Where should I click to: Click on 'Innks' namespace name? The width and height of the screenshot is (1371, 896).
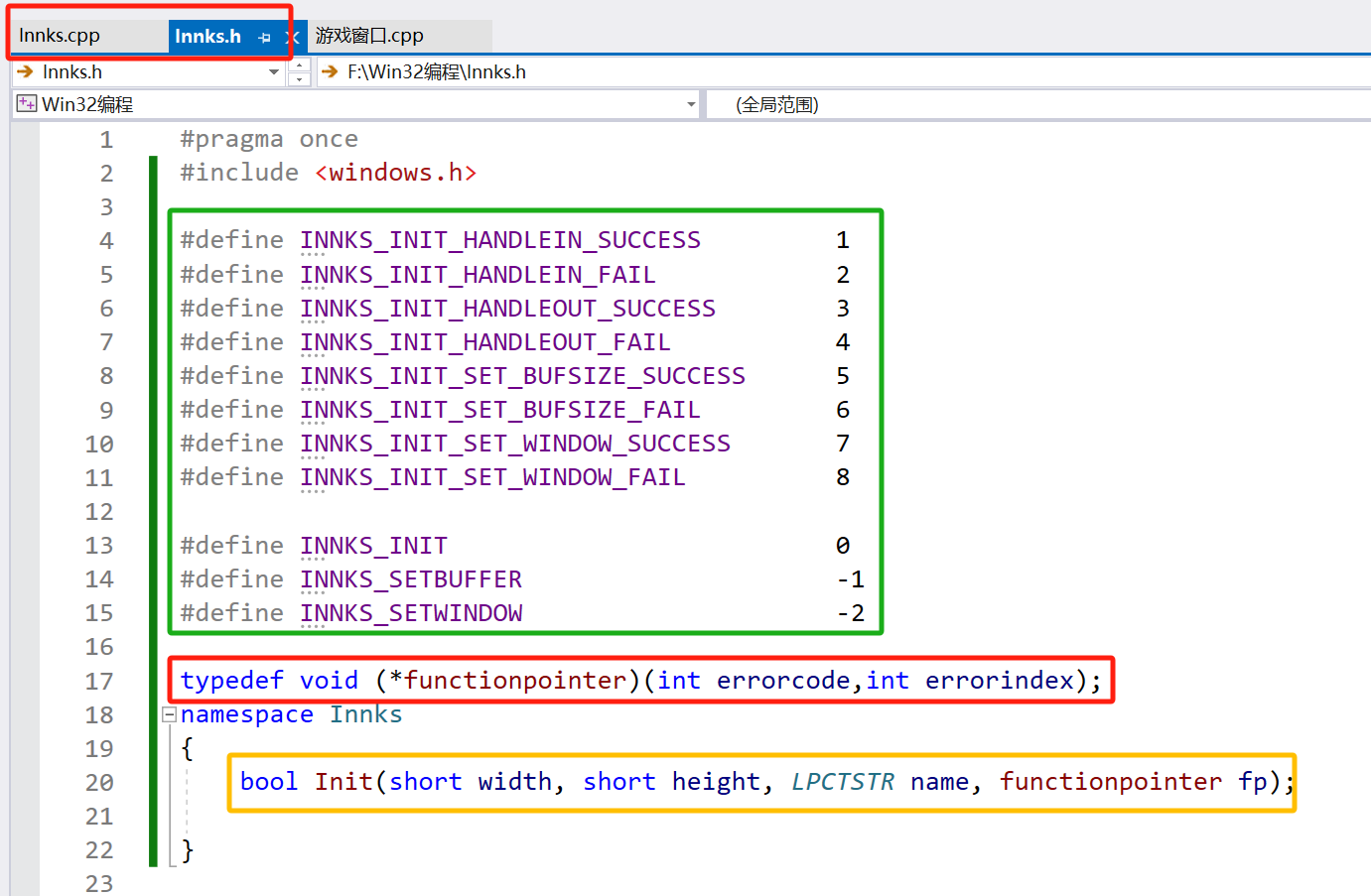pyautogui.click(x=366, y=714)
